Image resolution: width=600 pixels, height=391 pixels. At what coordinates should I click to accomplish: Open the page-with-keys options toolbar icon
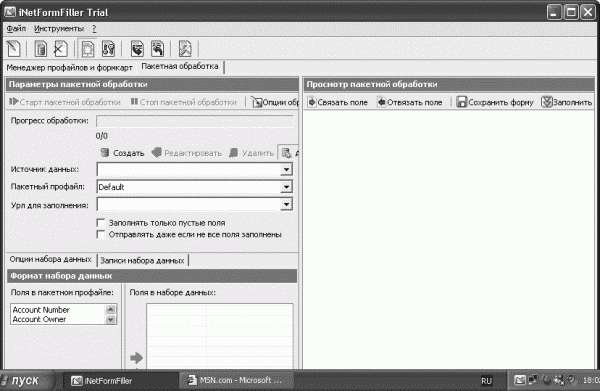[108, 49]
